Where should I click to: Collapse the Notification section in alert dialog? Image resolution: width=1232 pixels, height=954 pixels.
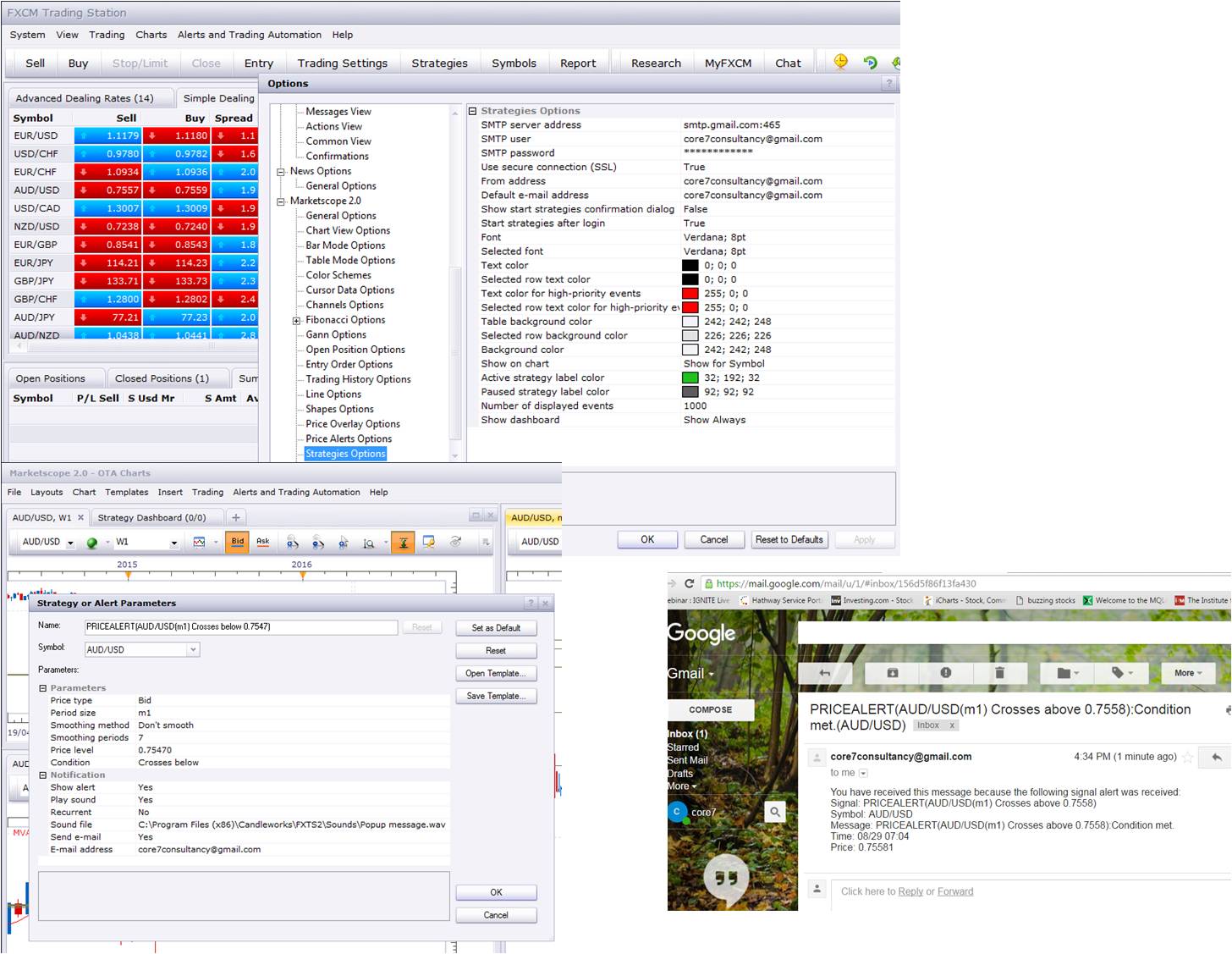click(43, 775)
